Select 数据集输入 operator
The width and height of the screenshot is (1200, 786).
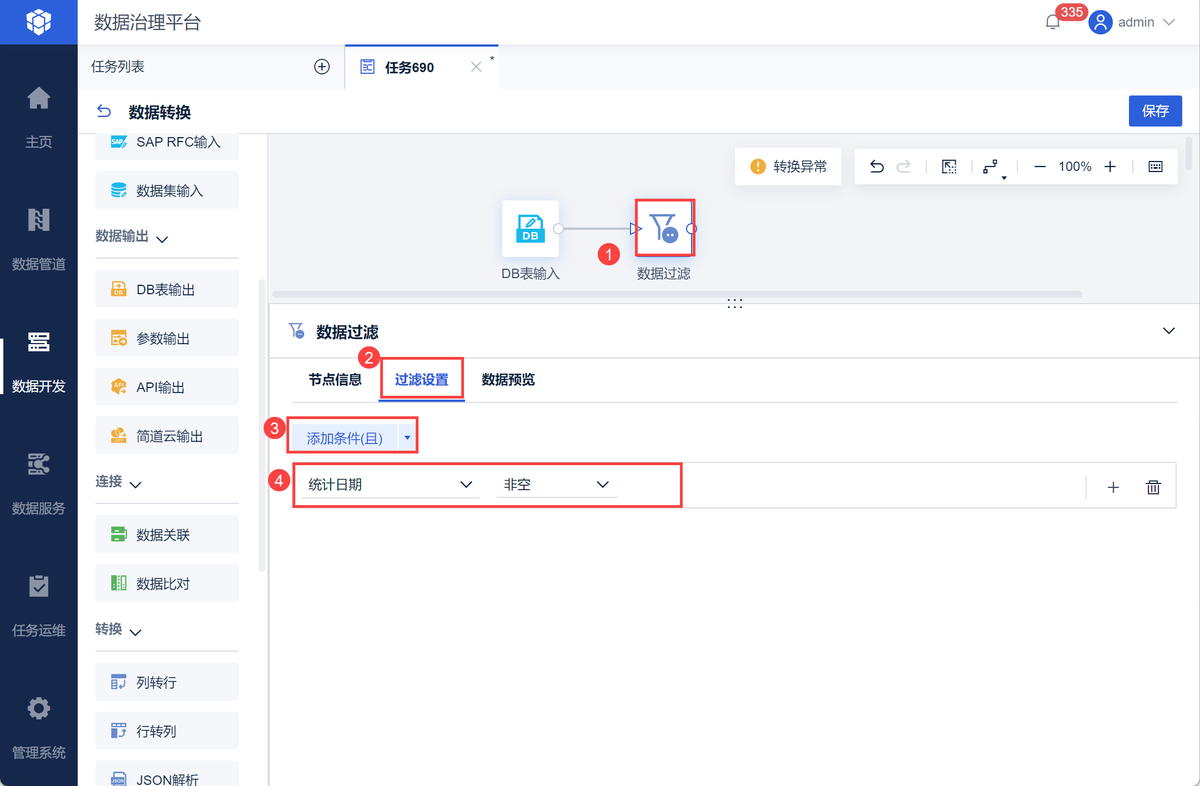click(167, 190)
